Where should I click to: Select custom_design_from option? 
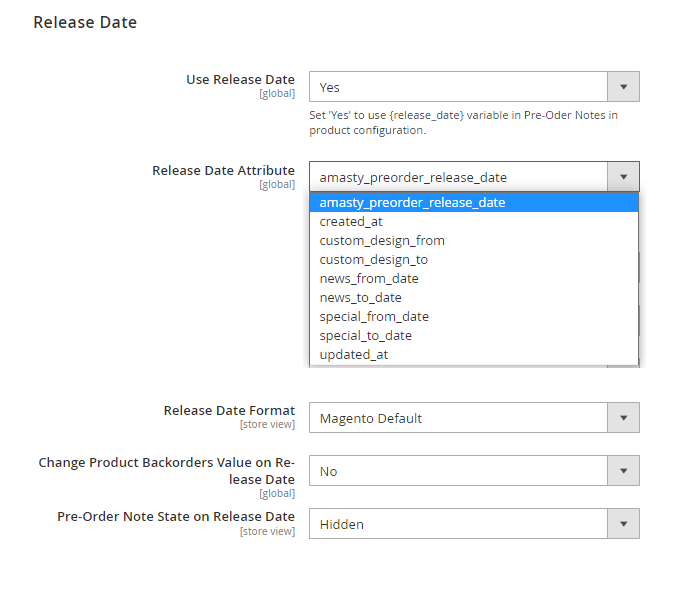[382, 240]
